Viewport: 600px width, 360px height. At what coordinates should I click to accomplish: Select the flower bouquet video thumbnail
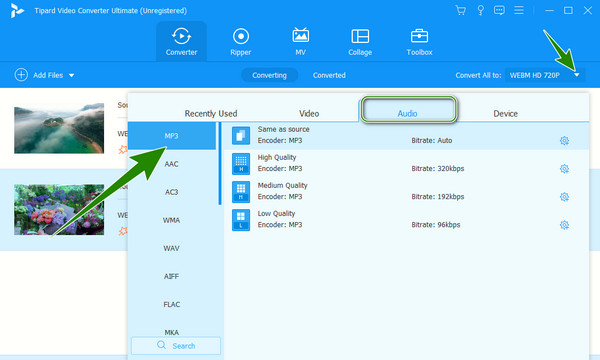(x=59, y=210)
